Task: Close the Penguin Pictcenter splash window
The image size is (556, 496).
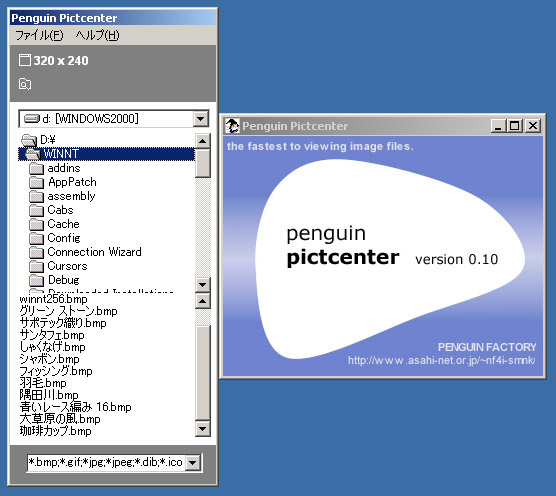Action: click(533, 126)
